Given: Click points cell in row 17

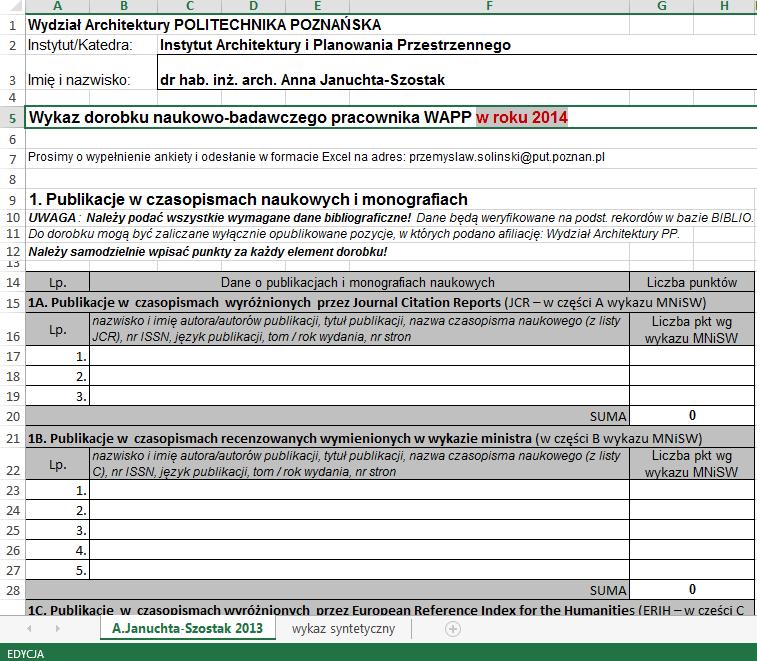Looking at the screenshot, I should [x=692, y=356].
